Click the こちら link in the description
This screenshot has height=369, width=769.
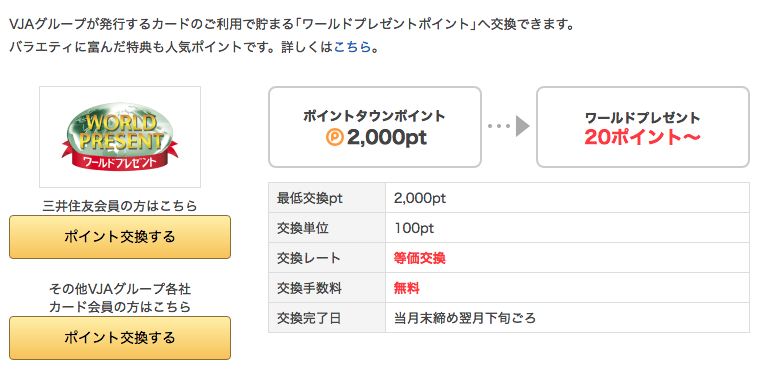tap(352, 48)
